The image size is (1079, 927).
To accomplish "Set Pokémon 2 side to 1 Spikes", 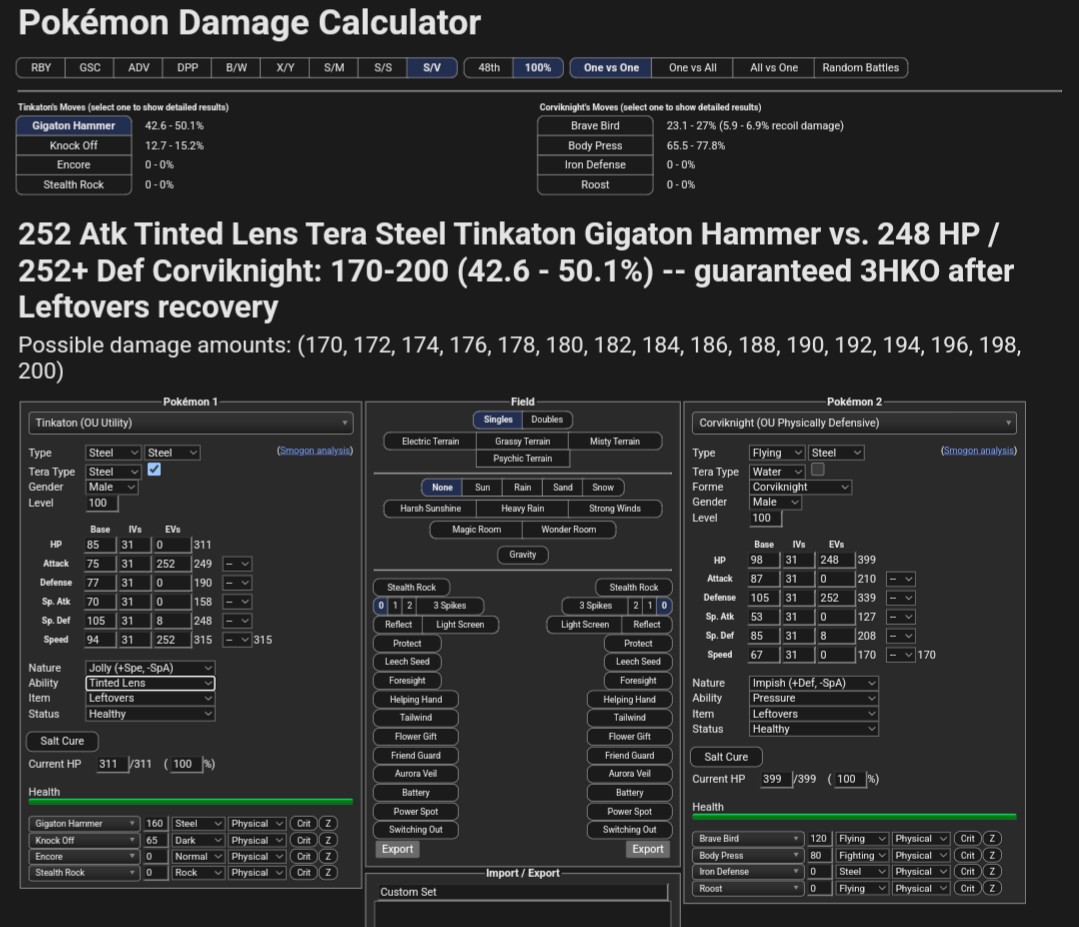I will [650, 605].
